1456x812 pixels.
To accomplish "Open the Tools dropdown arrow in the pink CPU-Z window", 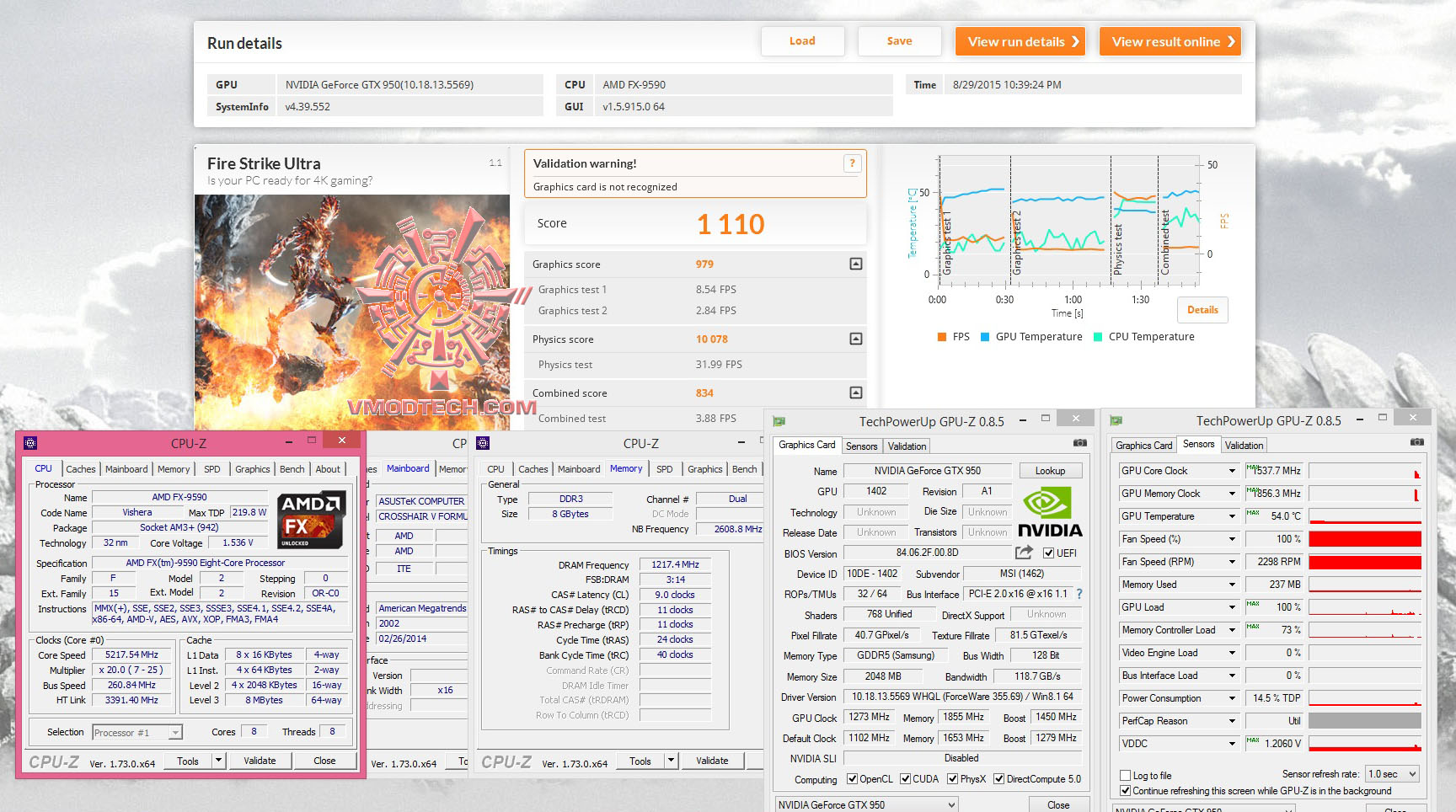I will pyautogui.click(x=218, y=761).
